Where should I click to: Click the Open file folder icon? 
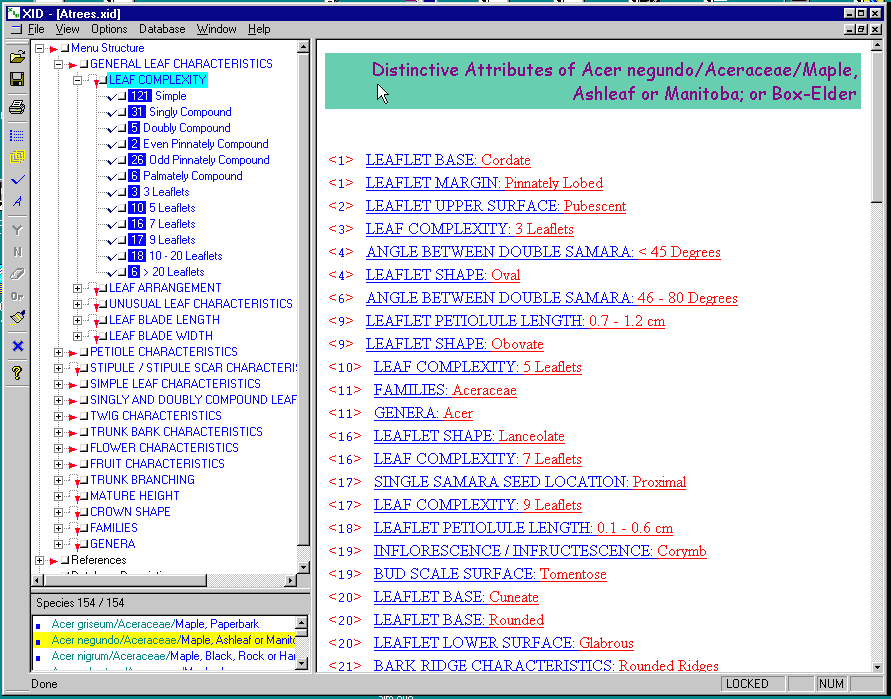(x=17, y=57)
